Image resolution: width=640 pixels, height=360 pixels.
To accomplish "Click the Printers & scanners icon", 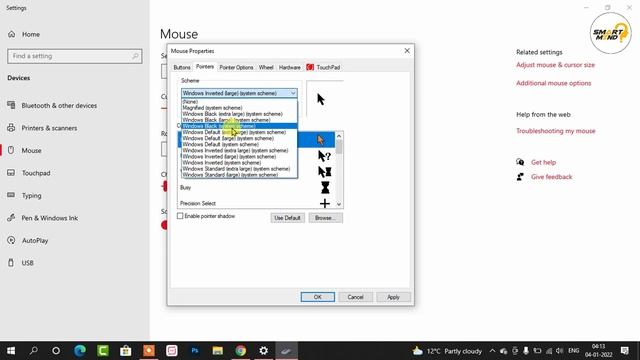I will (x=11, y=128).
